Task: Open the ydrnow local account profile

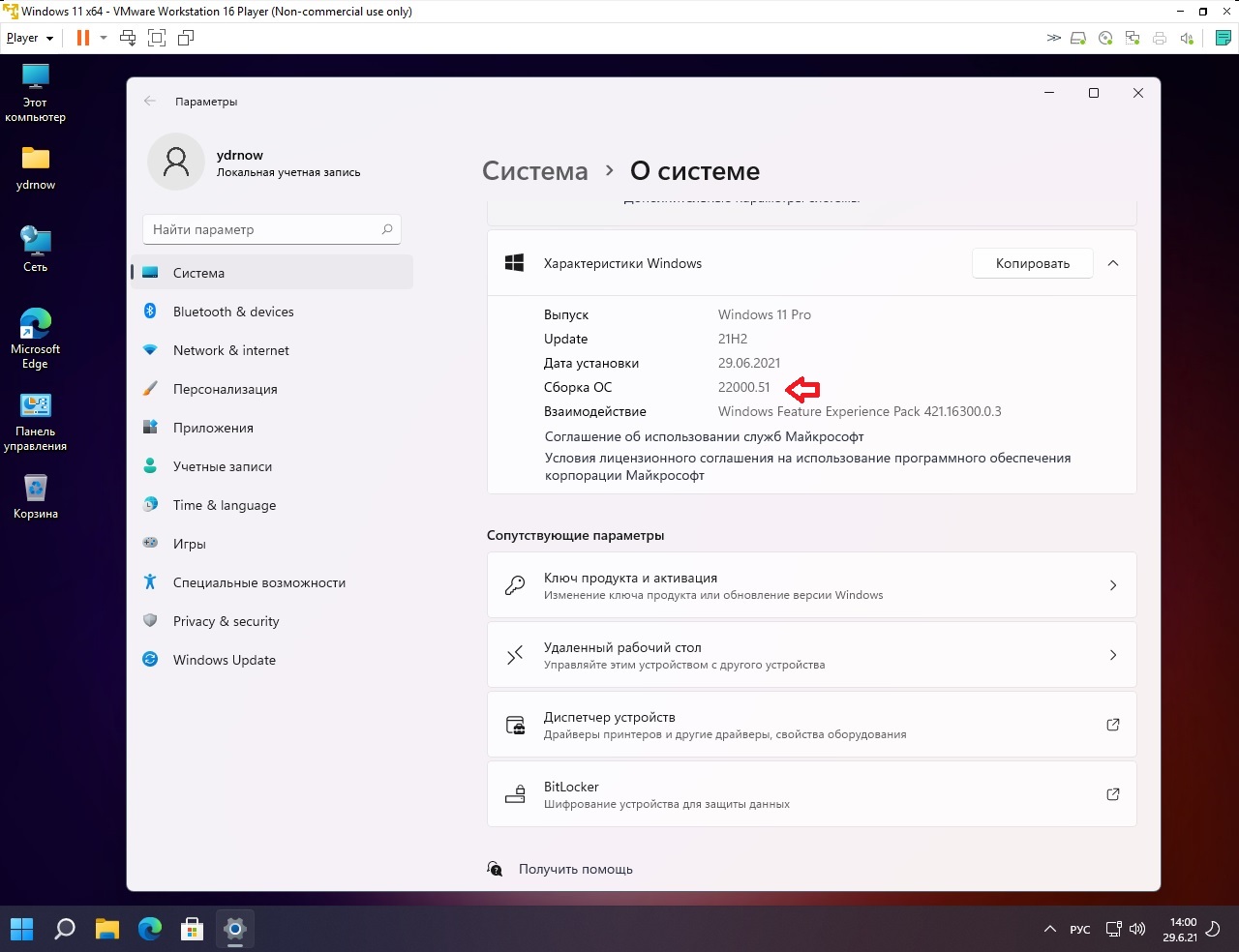Action: point(254,163)
